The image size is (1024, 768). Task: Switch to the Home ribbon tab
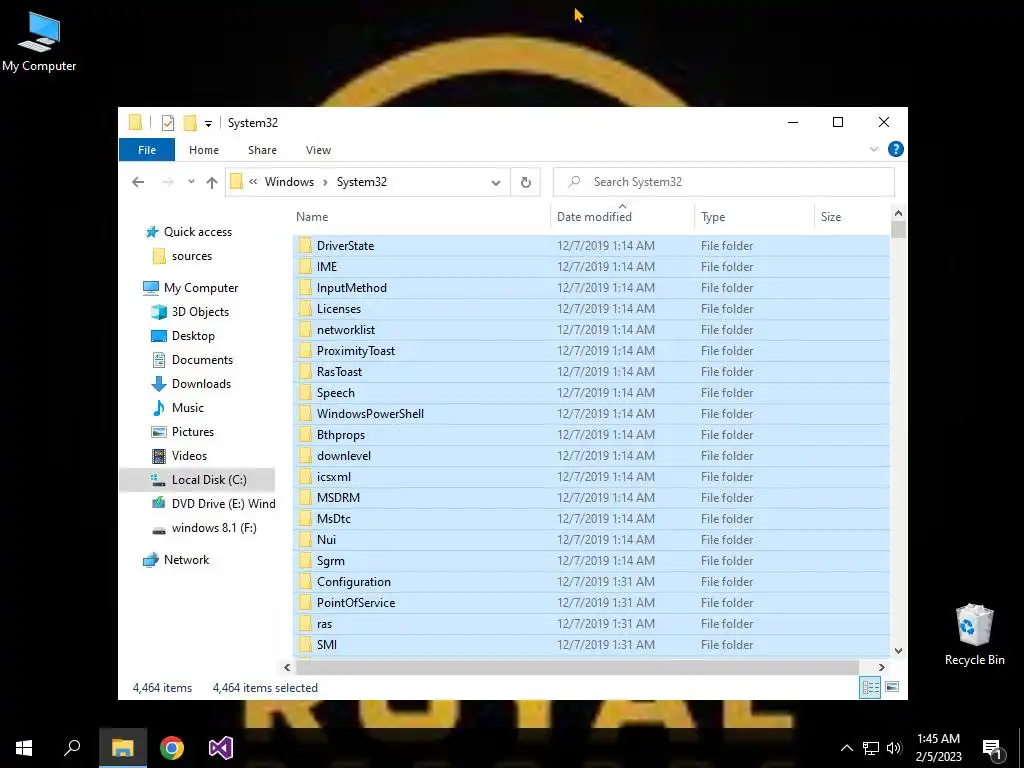point(204,150)
